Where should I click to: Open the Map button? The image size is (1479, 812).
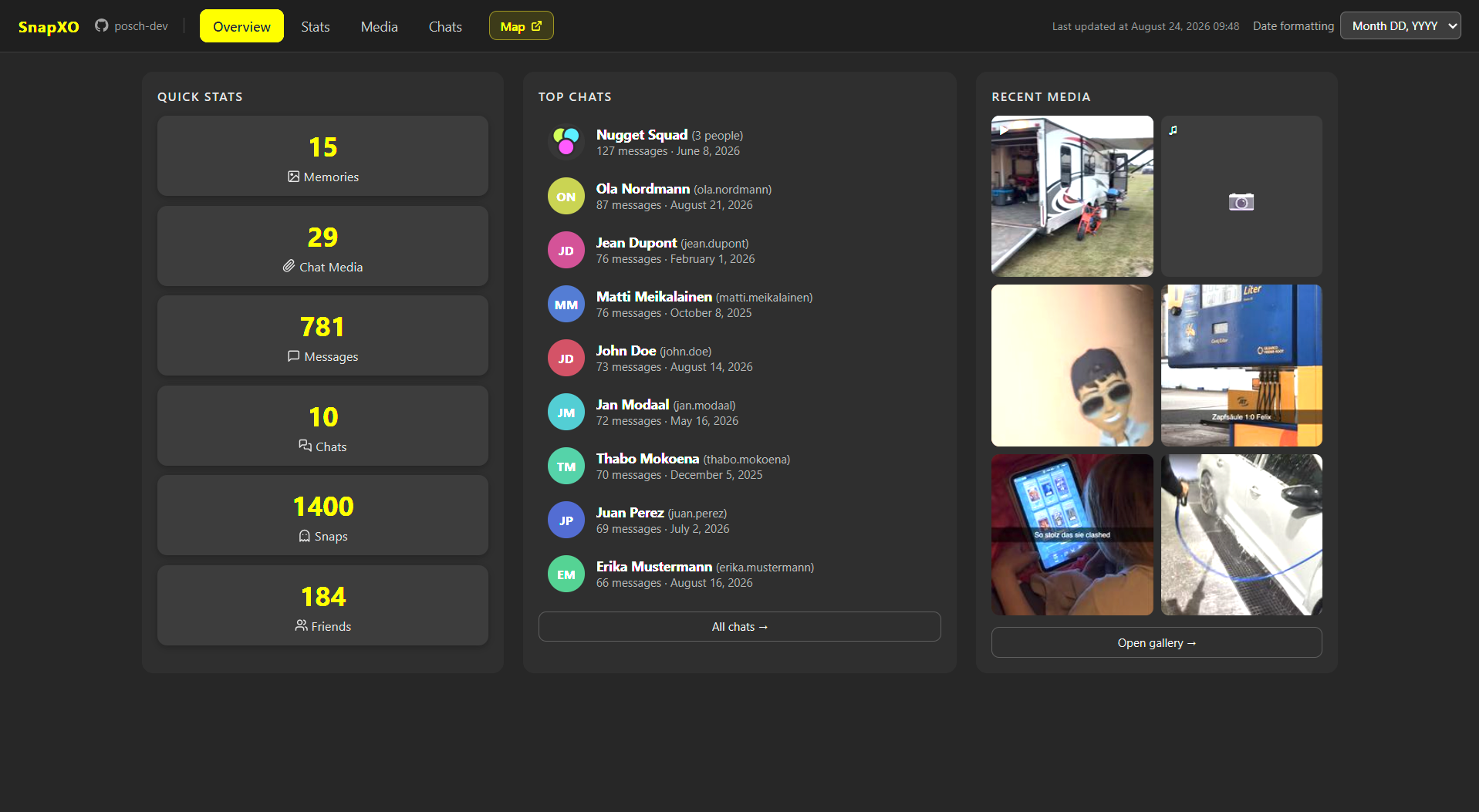pos(522,26)
